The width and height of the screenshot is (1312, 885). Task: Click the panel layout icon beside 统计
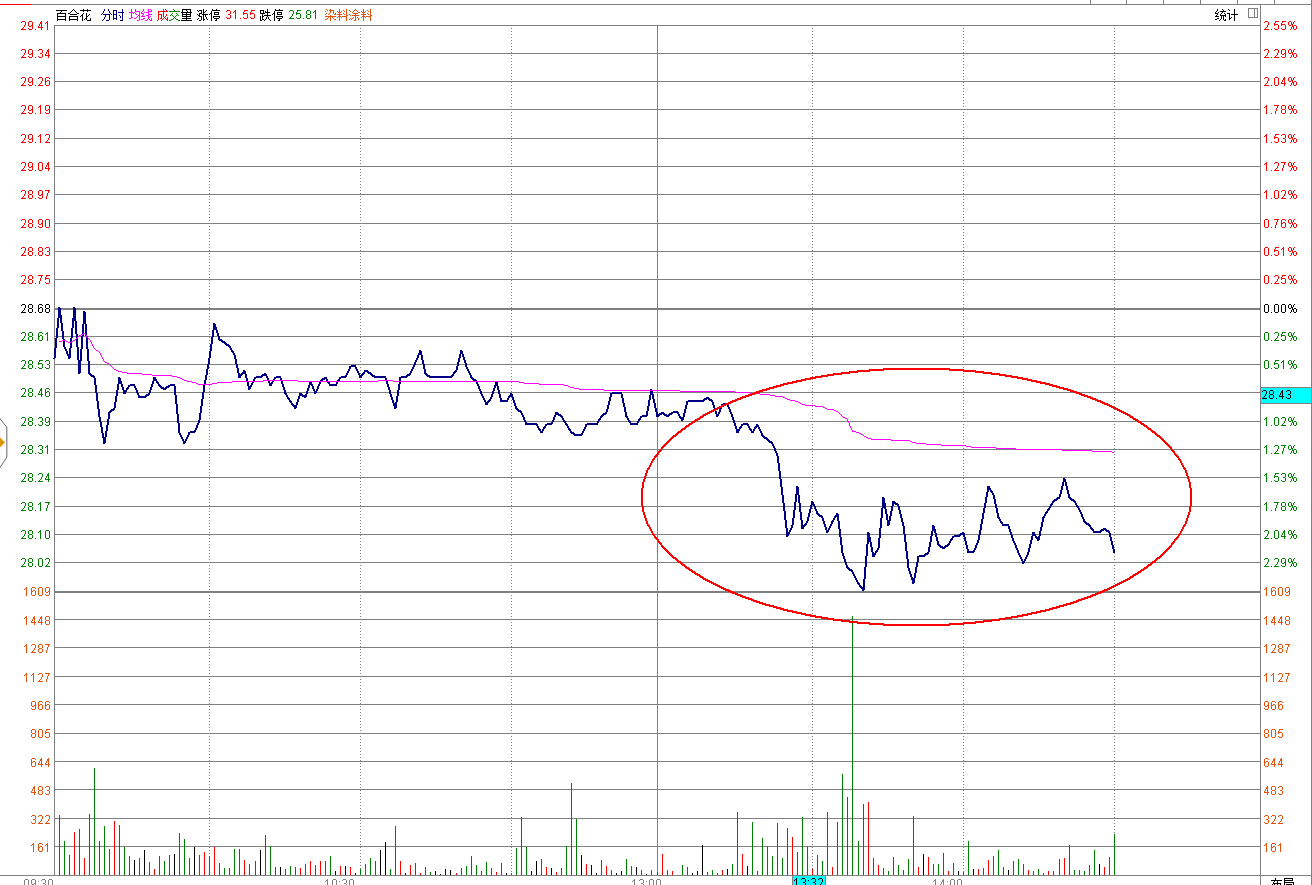(1253, 14)
